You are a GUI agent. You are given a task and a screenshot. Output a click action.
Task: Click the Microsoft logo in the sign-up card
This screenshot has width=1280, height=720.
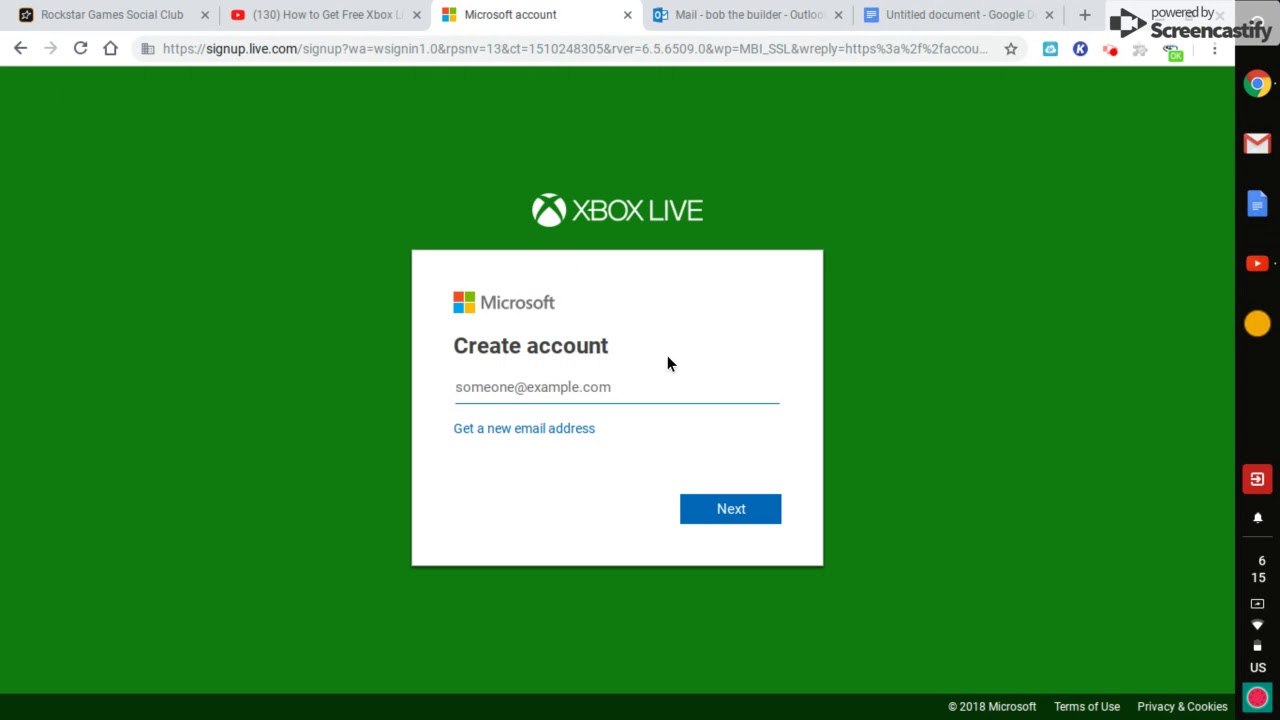[504, 302]
